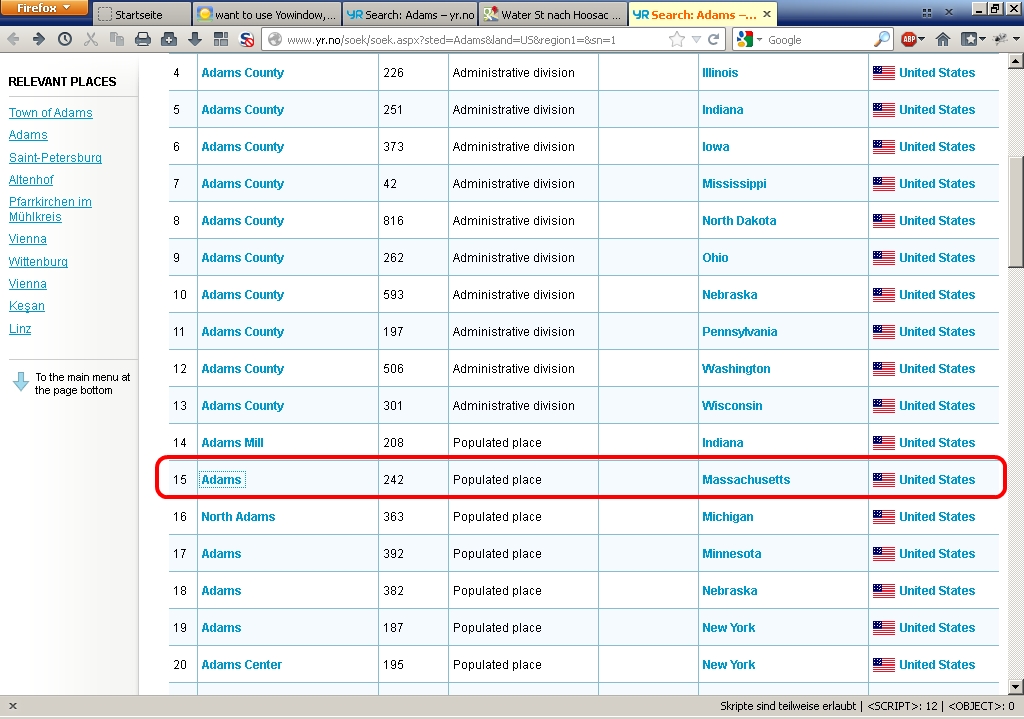This screenshot has height=719, width=1024.
Task: Expand the Google search engine dropdown
Action: (x=759, y=39)
